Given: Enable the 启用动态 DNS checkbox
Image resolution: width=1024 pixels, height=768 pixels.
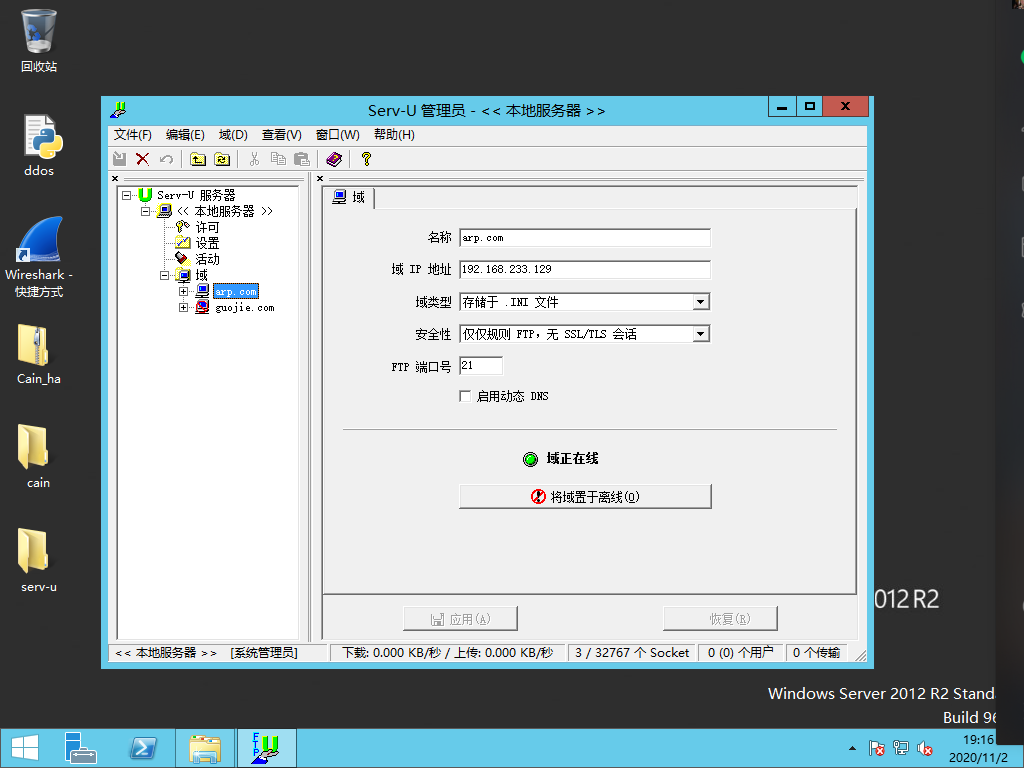Looking at the screenshot, I should click(465, 396).
